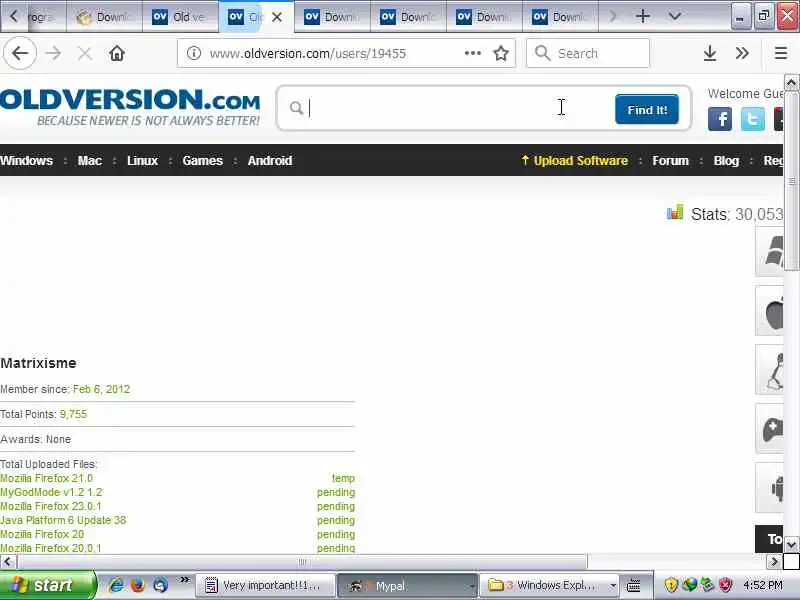Click the yellow security shield tray icon

671,585
